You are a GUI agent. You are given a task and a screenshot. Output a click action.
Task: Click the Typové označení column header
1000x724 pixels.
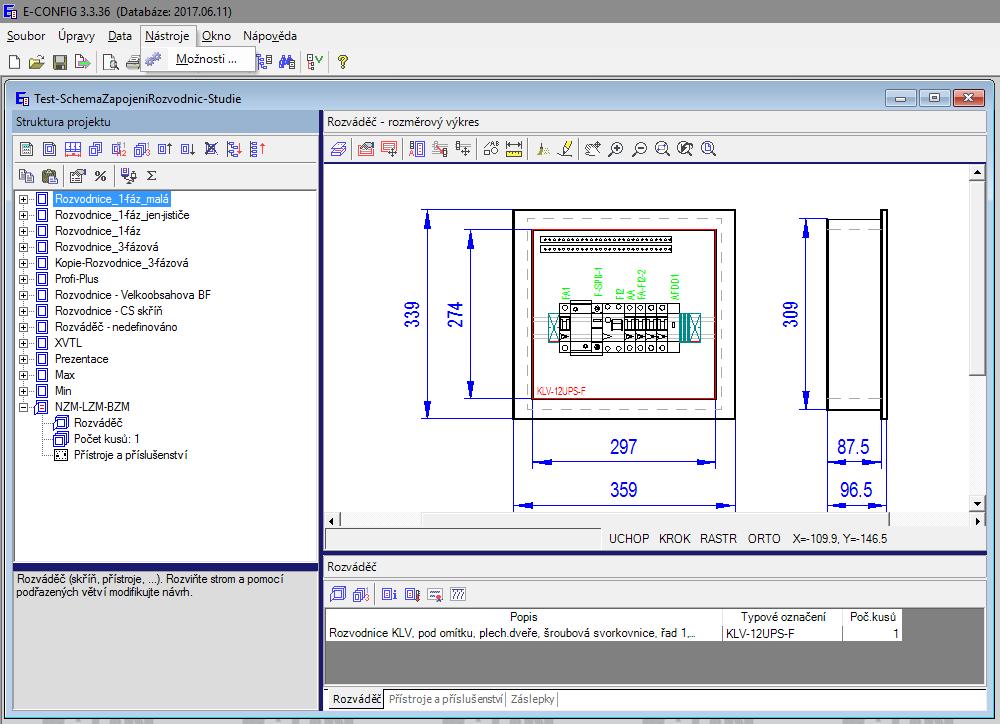point(783,617)
